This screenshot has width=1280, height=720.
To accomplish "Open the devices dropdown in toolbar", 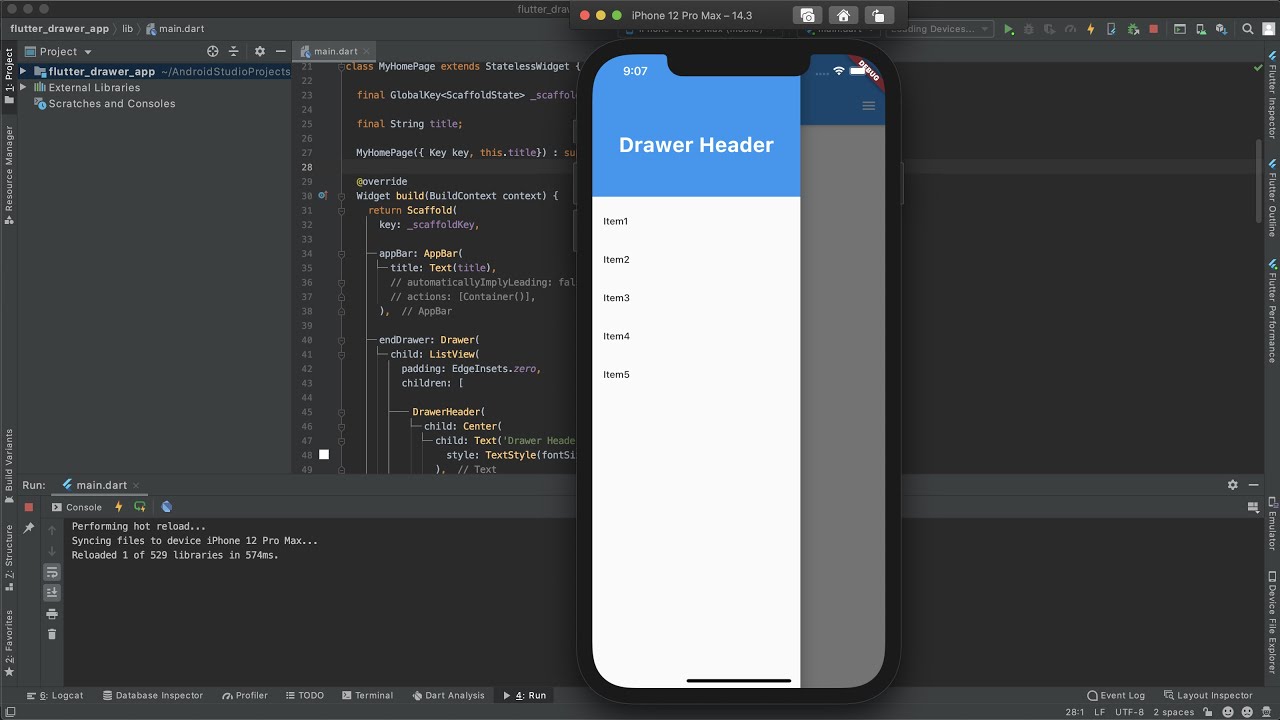I will (x=938, y=29).
